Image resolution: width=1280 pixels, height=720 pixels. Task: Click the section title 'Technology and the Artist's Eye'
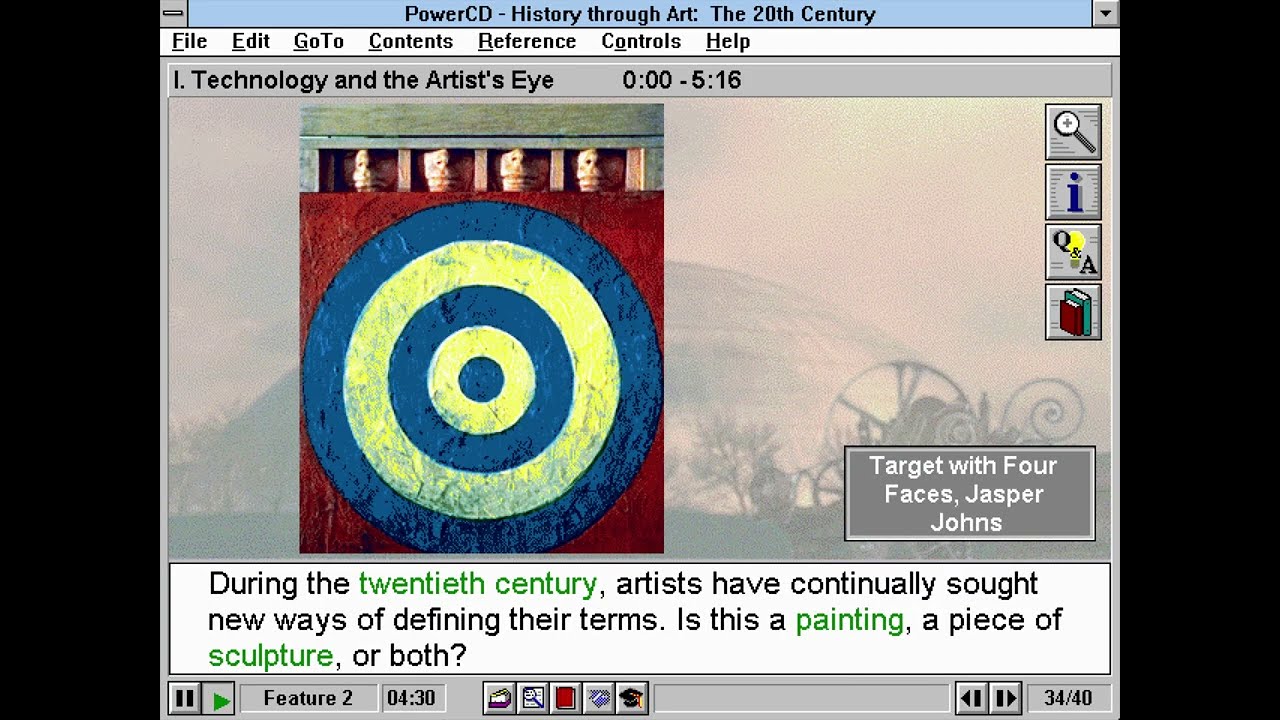[x=363, y=81]
